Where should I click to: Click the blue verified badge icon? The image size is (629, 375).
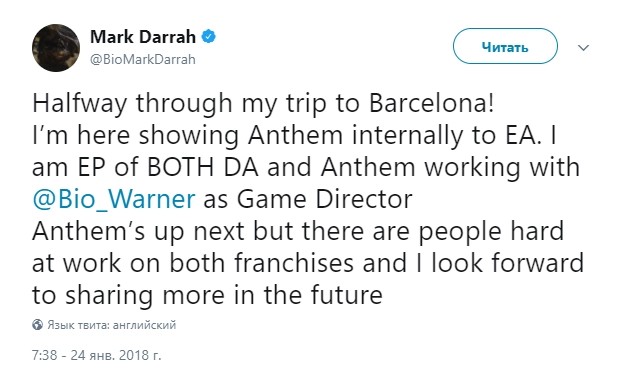(208, 37)
